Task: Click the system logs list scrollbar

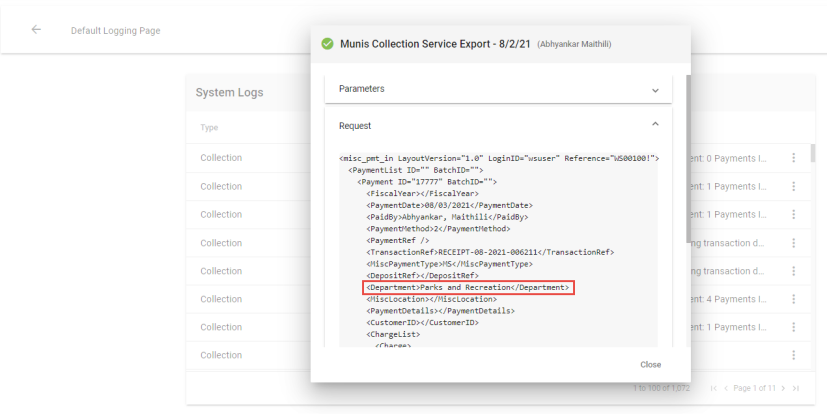Action: click(x=811, y=155)
